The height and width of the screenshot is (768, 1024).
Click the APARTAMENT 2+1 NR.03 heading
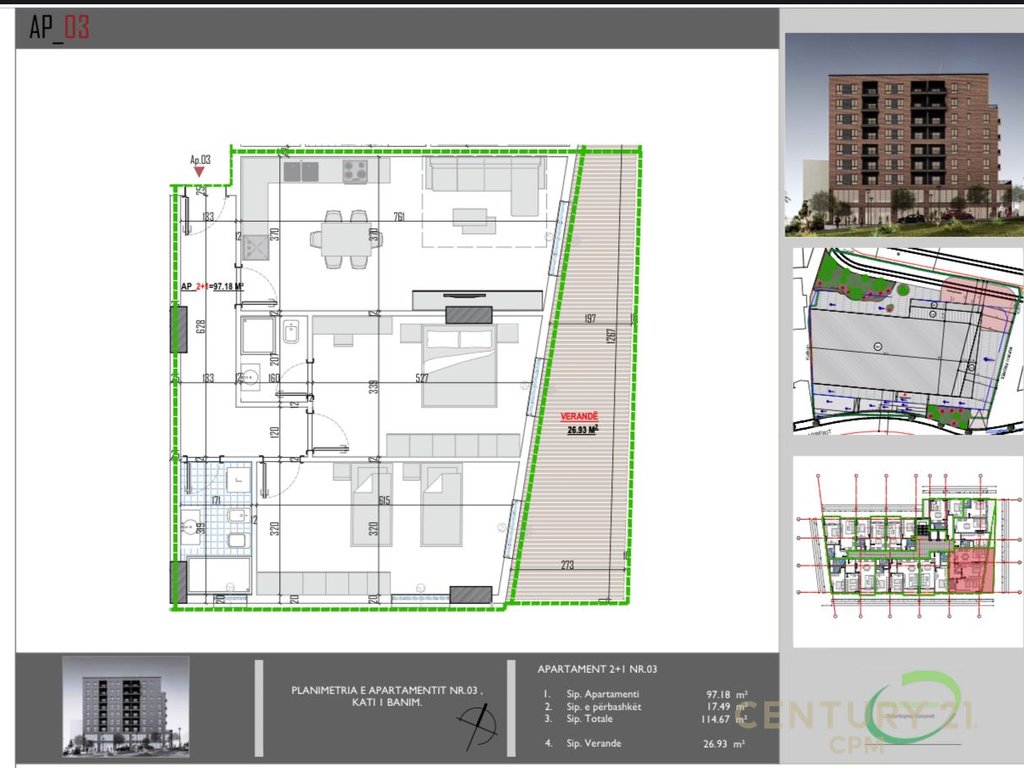coord(597,669)
